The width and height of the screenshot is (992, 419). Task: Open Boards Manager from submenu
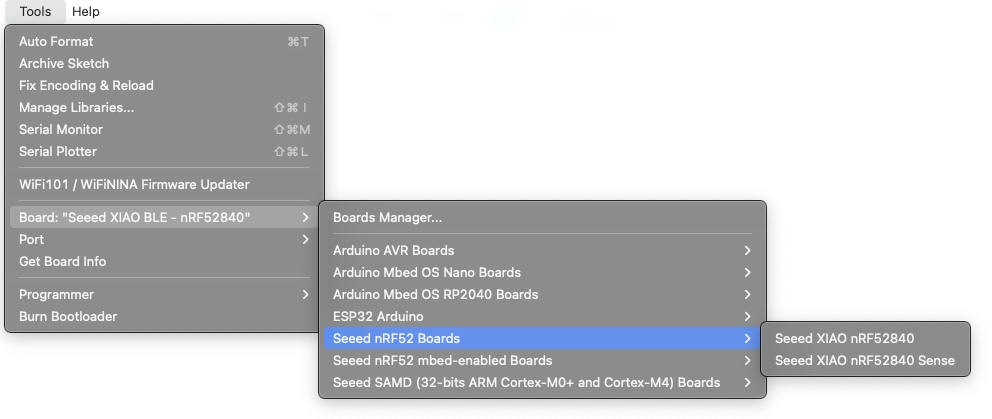(542, 218)
